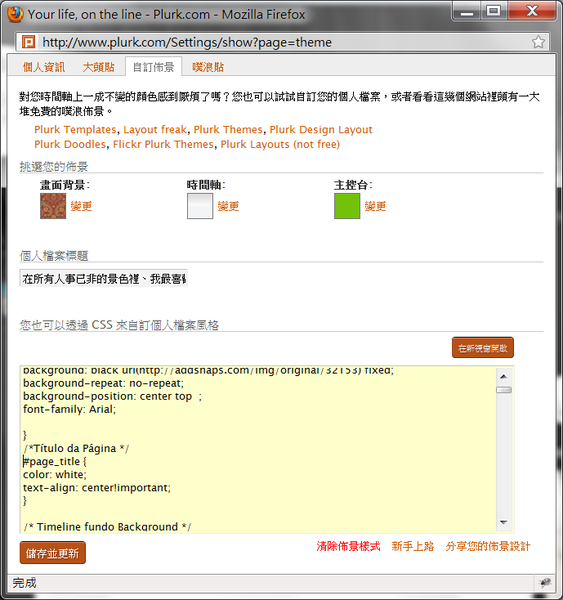Click 變更 next to 主控台
This screenshot has width=563, height=600.
pyautogui.click(x=375, y=206)
